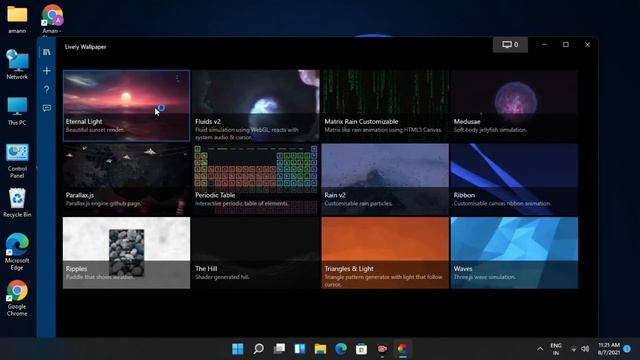Open the Windows Start menu

pyautogui.click(x=238, y=349)
